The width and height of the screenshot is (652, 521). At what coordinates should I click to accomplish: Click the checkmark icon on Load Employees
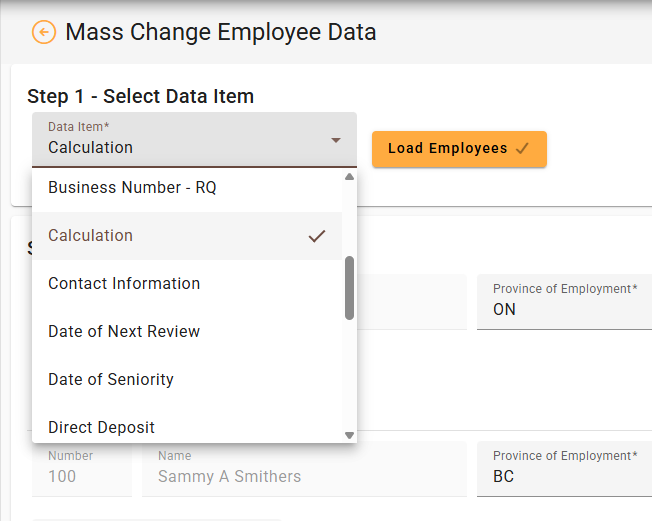point(522,149)
